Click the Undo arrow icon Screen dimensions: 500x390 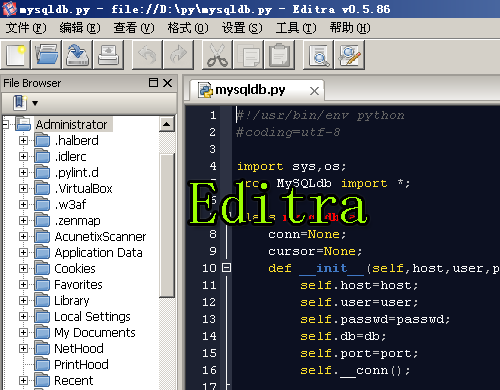(x=147, y=55)
